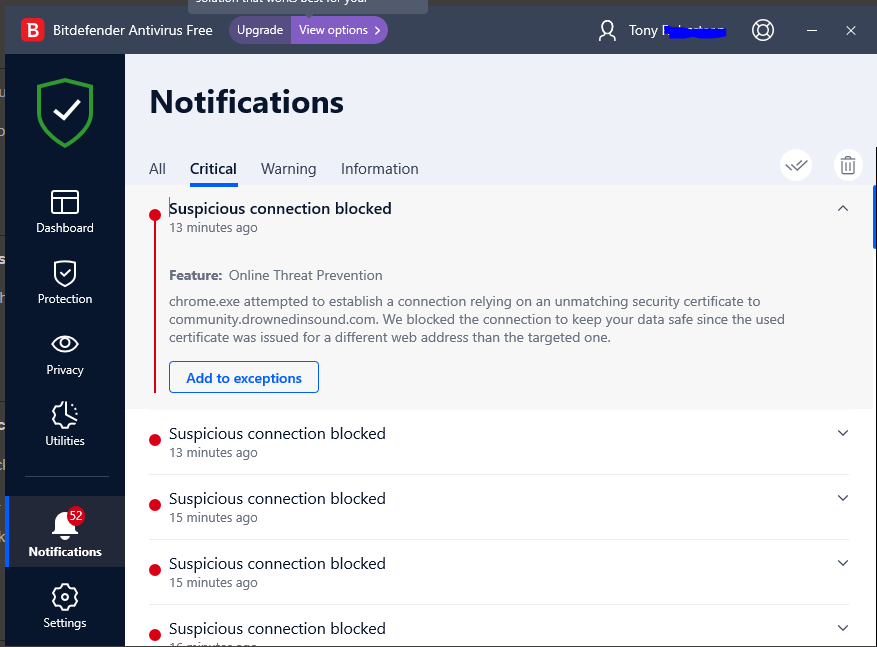Close the Bitdefender window
Viewport: 877px width, 647px height.
(x=851, y=30)
